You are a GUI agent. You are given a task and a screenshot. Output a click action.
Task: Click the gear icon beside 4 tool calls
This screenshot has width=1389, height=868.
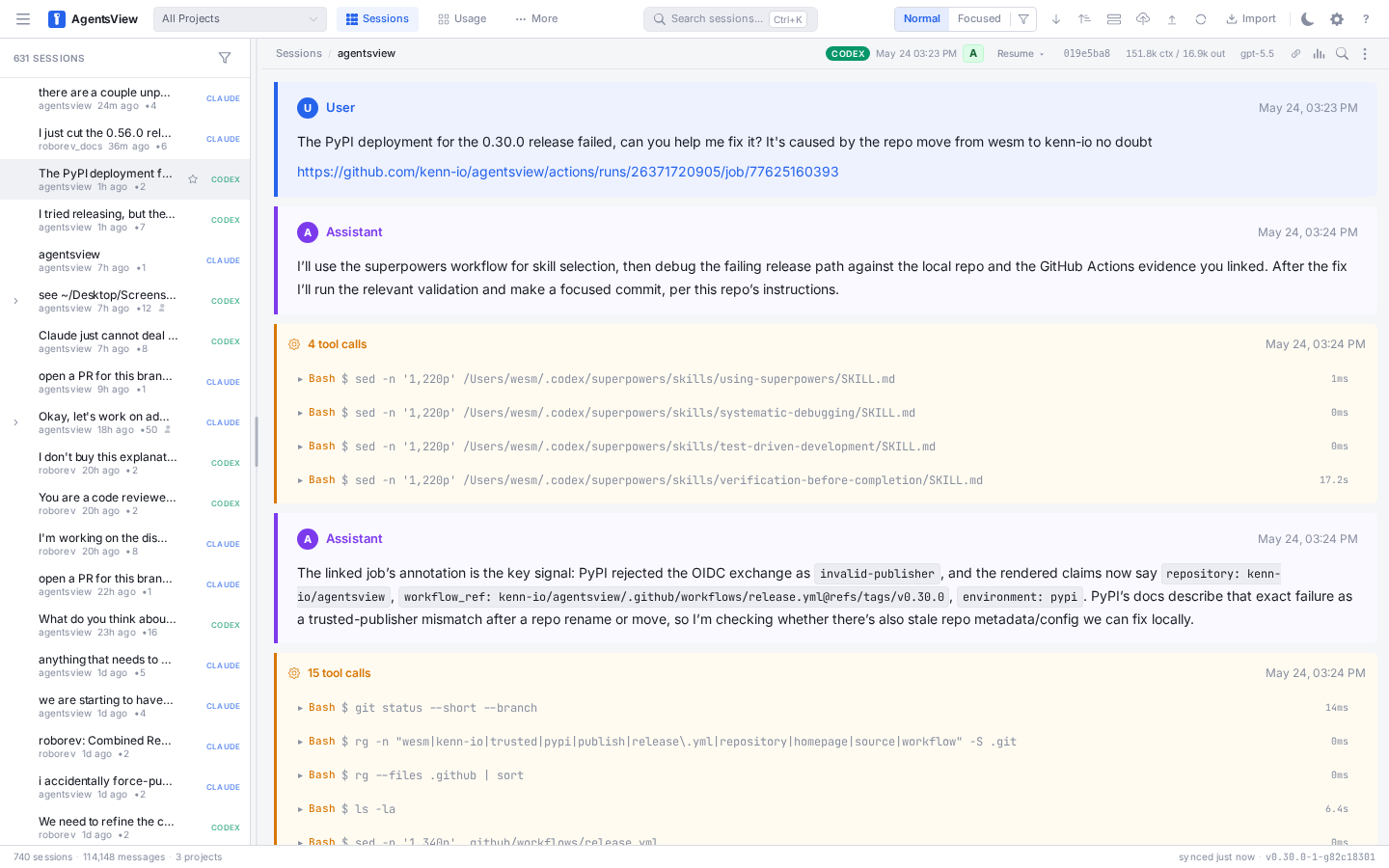pyautogui.click(x=294, y=344)
